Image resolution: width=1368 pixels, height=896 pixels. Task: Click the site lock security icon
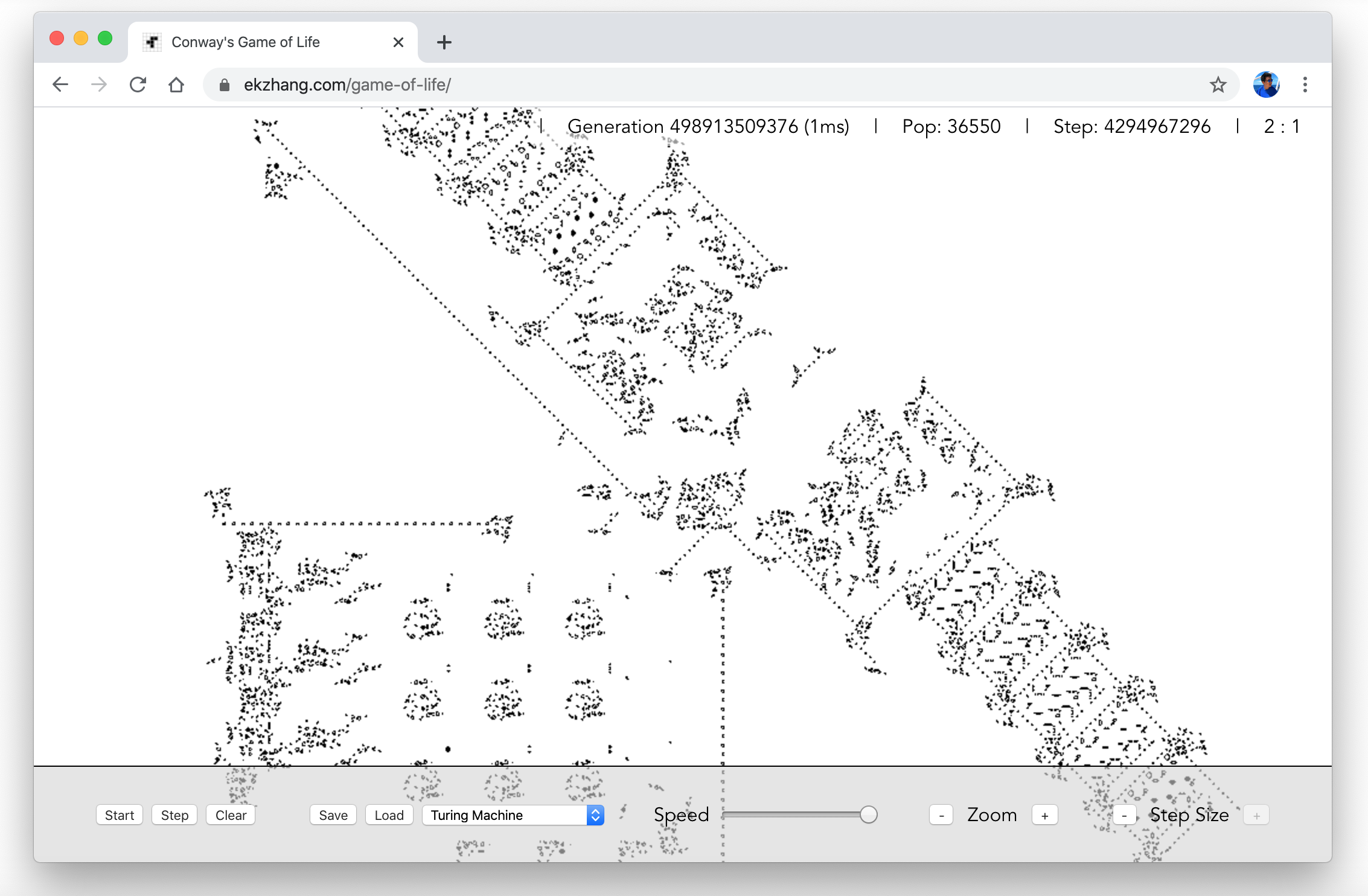coord(225,85)
